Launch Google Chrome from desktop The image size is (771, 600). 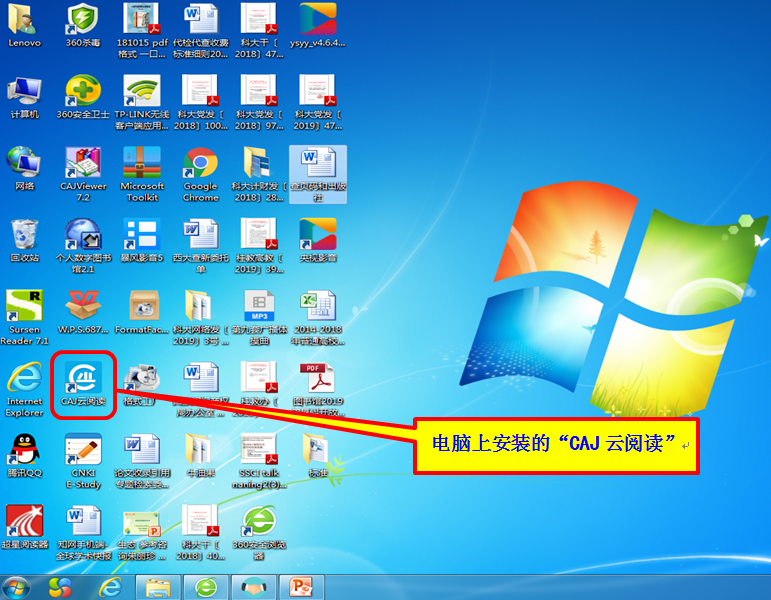tap(201, 175)
